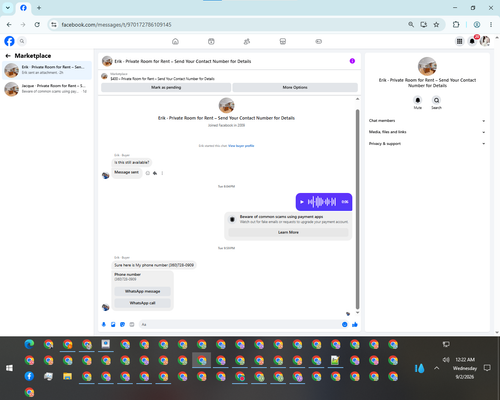
Task: Seek within the voice message waveform
Action: (x=322, y=202)
